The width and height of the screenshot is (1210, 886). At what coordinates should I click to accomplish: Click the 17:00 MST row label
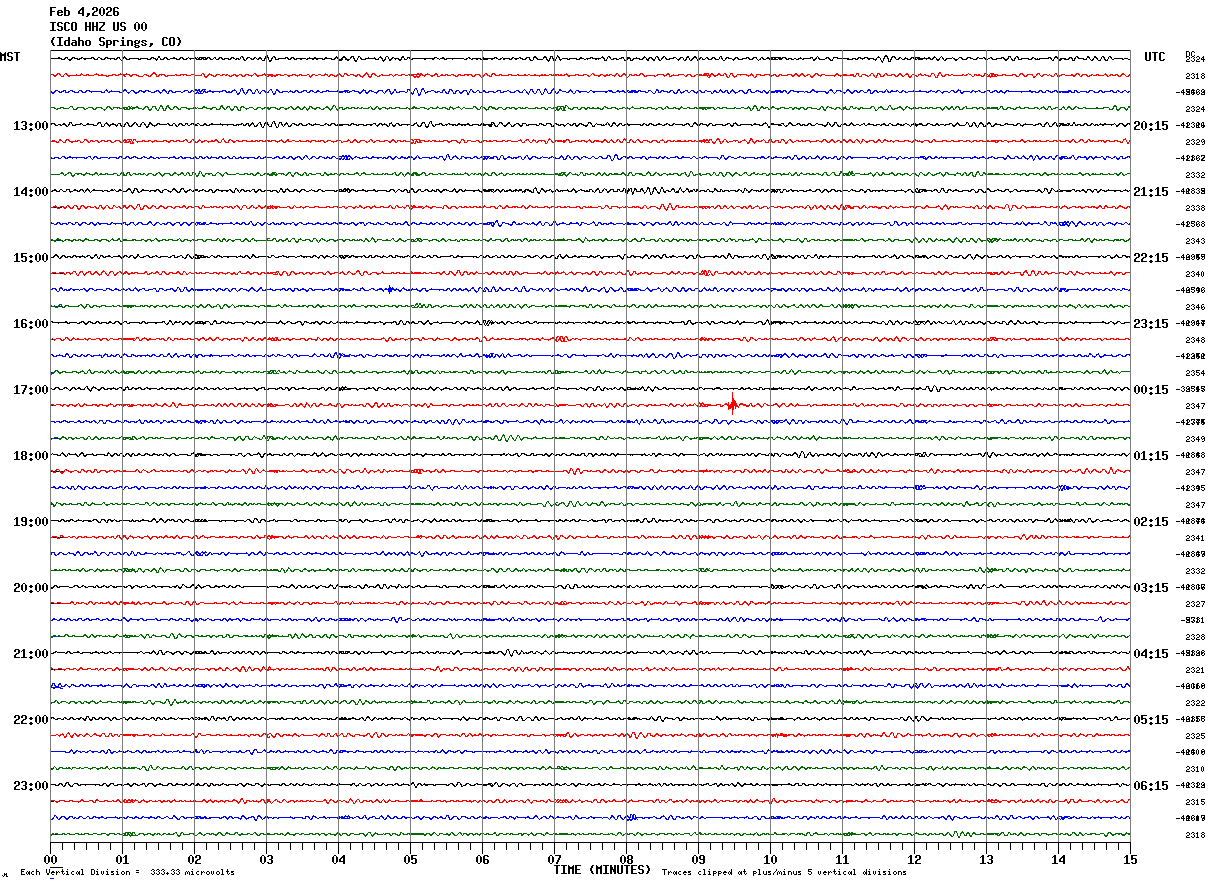point(30,389)
